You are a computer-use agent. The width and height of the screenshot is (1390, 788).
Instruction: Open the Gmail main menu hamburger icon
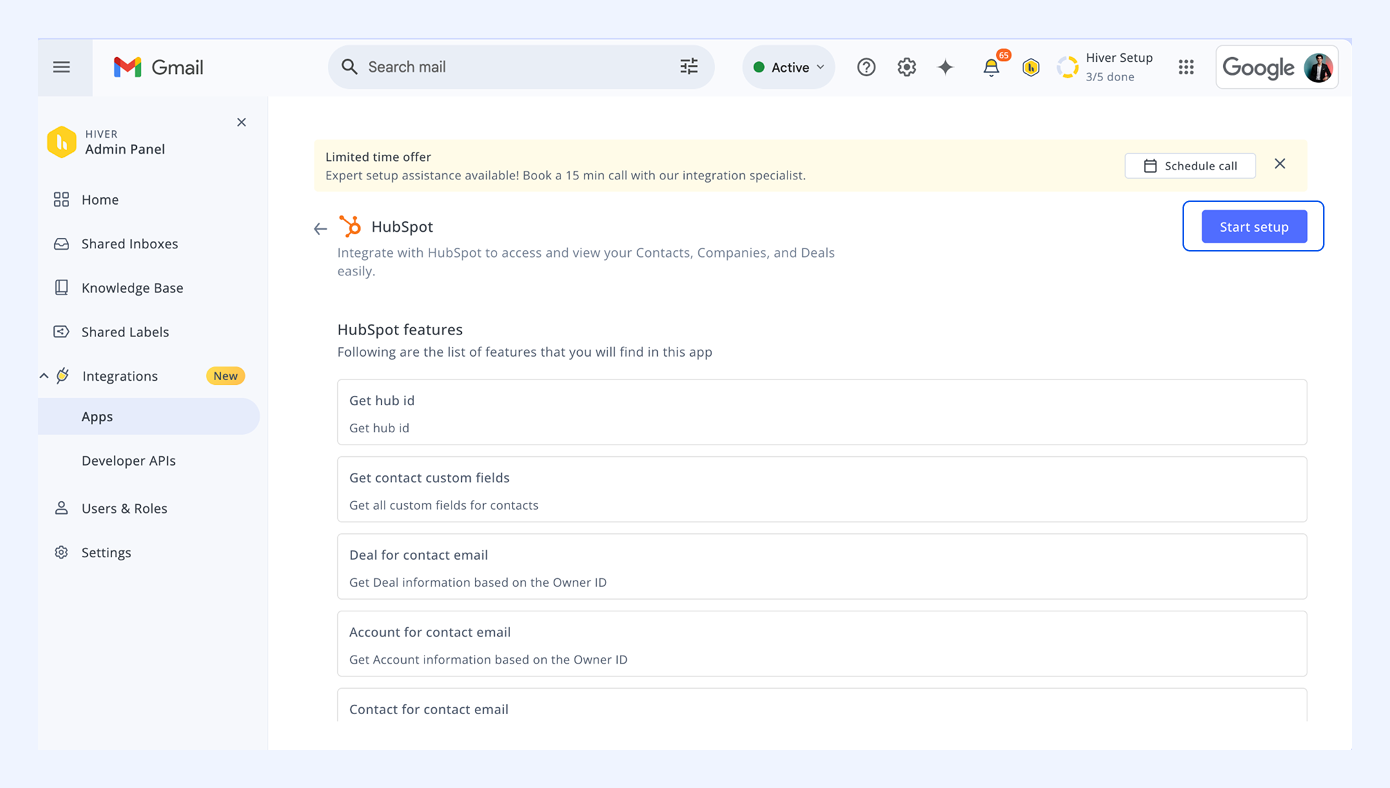pyautogui.click(x=62, y=67)
